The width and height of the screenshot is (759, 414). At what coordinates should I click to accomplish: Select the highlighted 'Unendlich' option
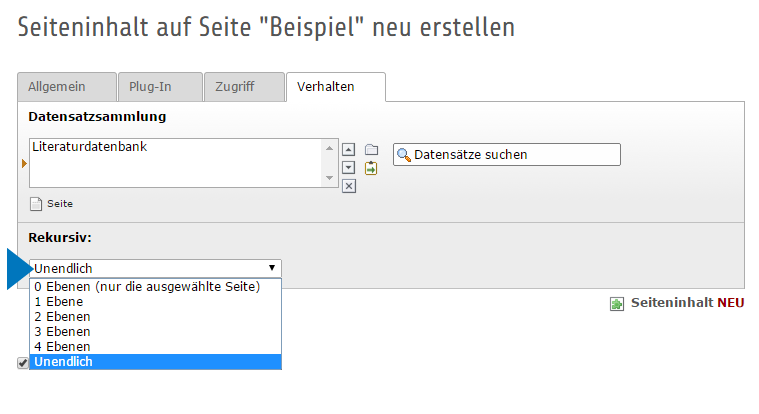64,361
